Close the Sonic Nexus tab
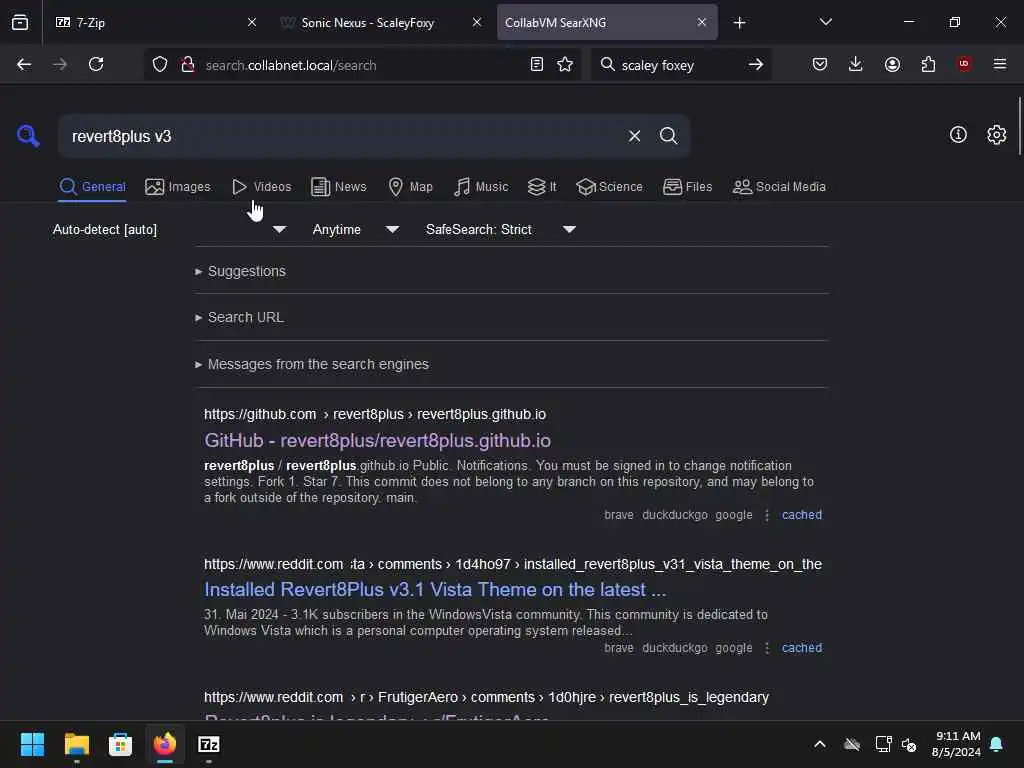This screenshot has width=1024, height=768. 477,22
